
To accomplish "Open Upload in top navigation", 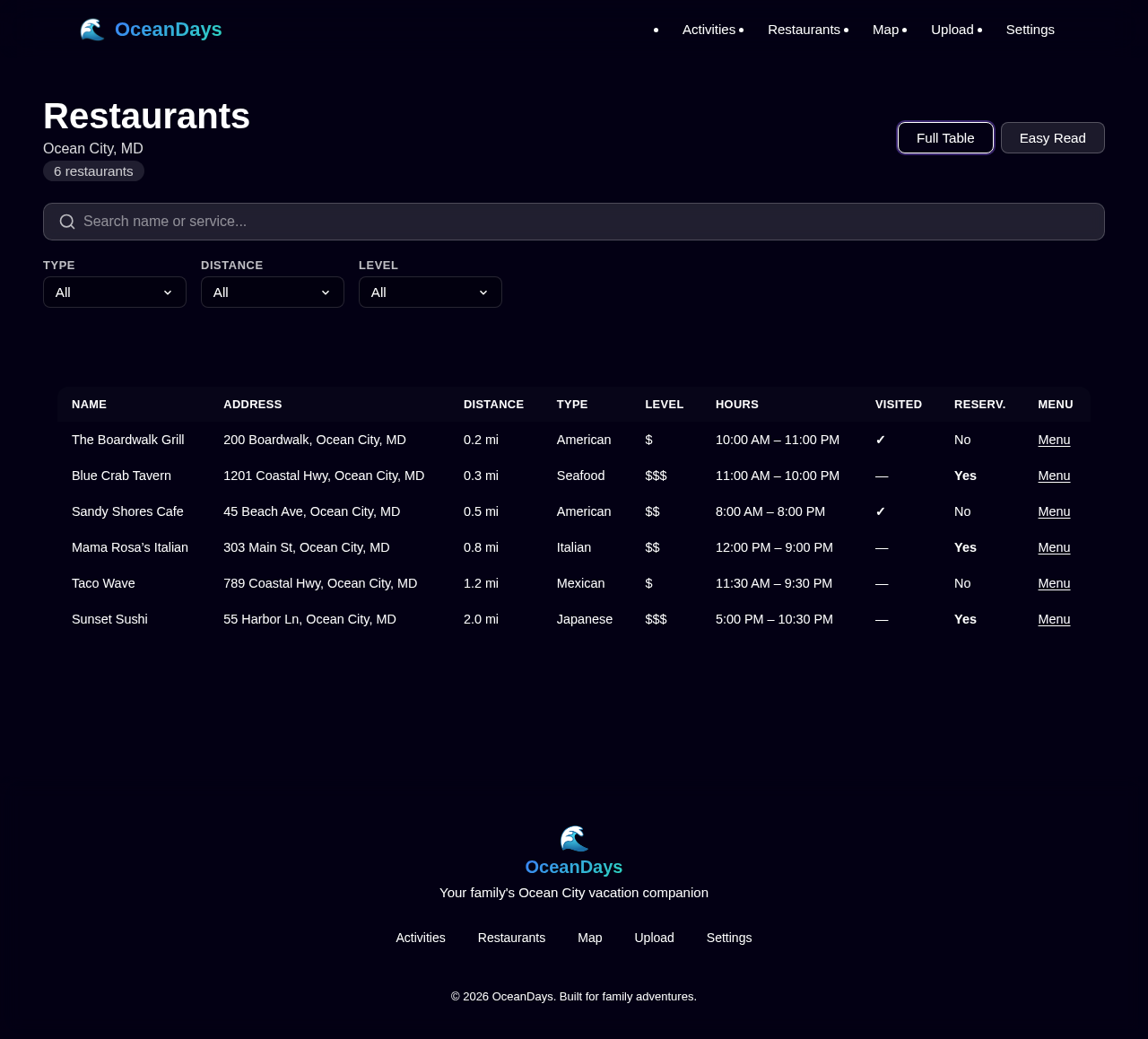I will [x=952, y=30].
